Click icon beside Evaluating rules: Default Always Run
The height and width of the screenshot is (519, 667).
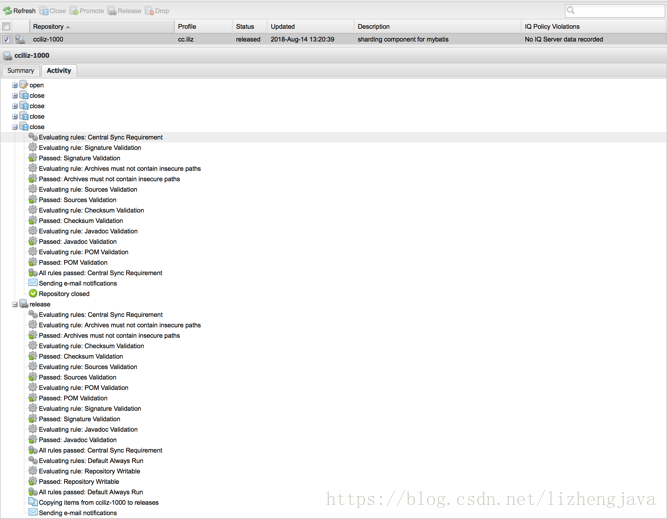(33, 460)
